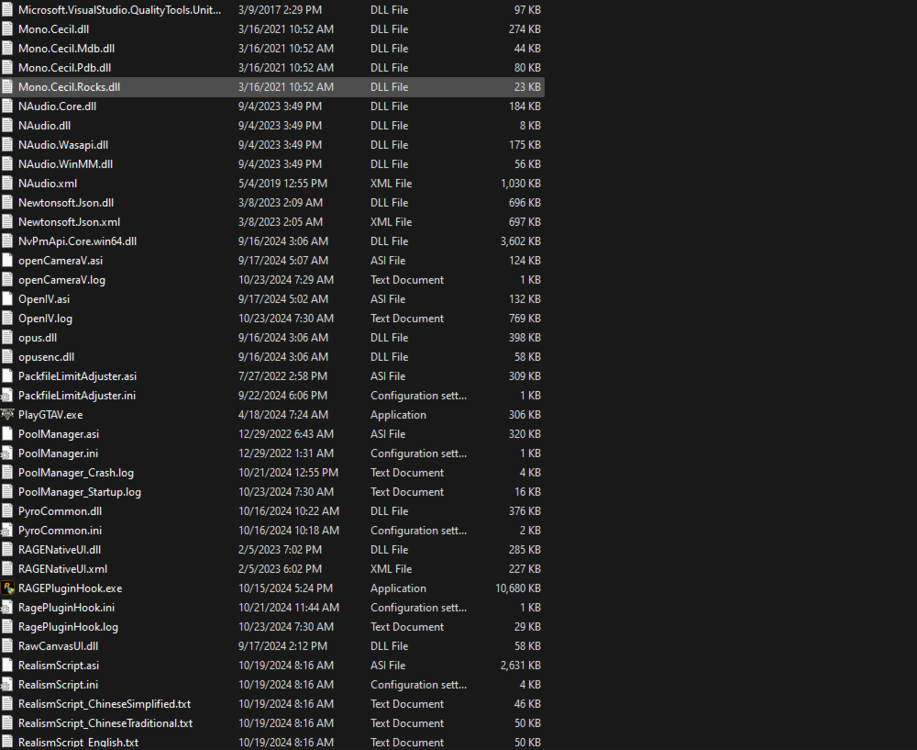Screen dimensions: 917x750
Task: Click the OpenIV.asi file icon
Action: [8, 298]
